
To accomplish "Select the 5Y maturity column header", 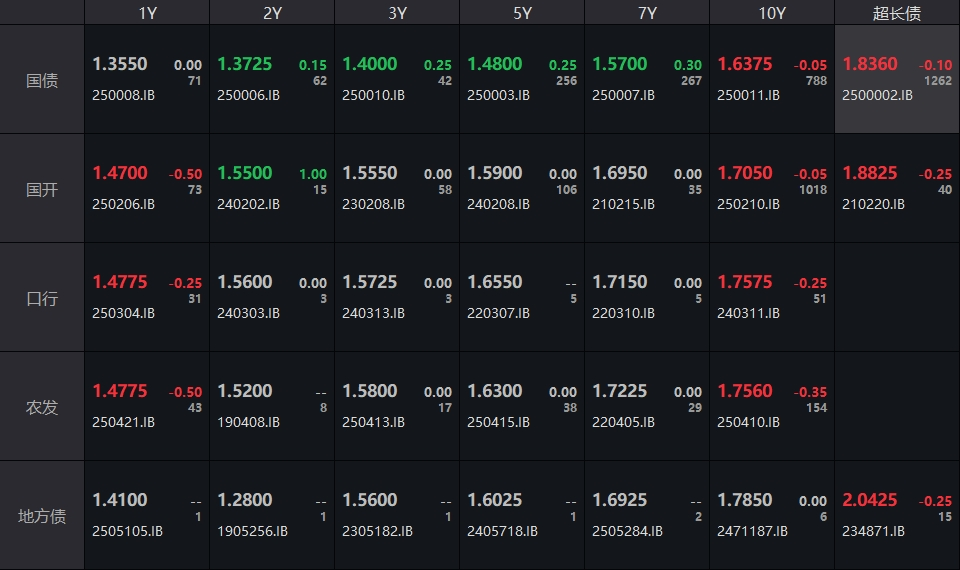I will coord(522,12).
